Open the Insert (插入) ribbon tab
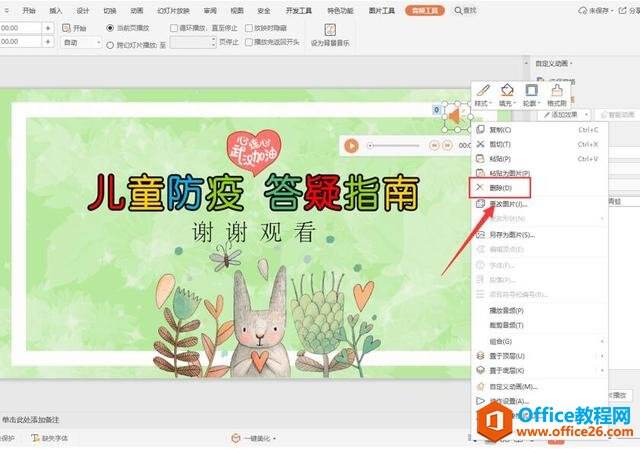Screen dimensions: 640x449 click(x=56, y=11)
